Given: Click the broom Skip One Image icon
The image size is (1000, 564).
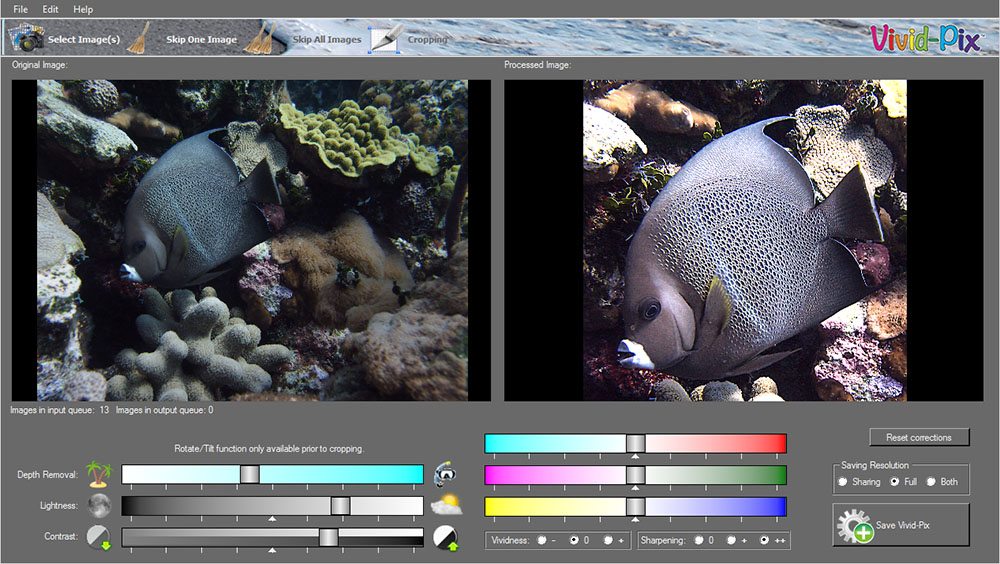Looking at the screenshot, I should coord(138,38).
